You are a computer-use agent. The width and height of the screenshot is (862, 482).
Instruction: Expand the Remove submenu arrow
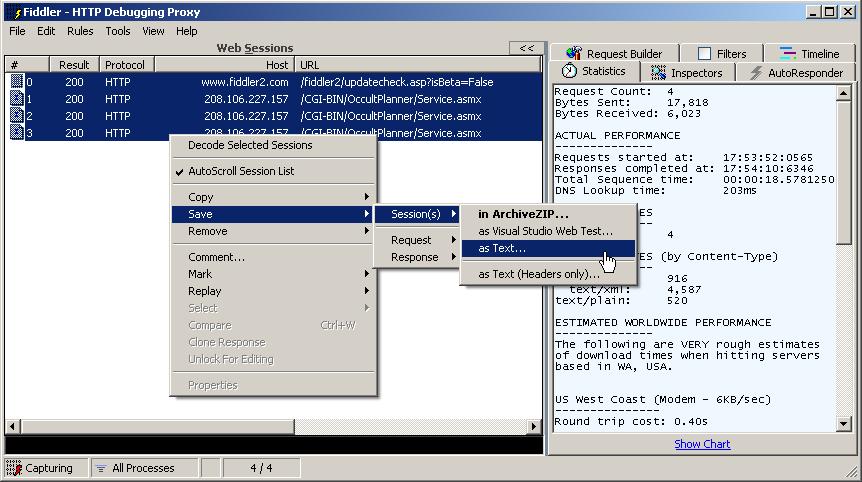click(366, 231)
